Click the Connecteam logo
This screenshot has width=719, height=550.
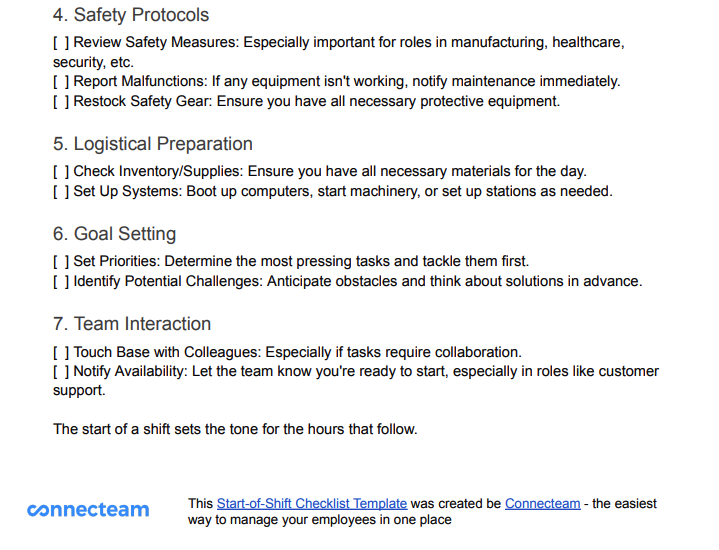coord(88,510)
